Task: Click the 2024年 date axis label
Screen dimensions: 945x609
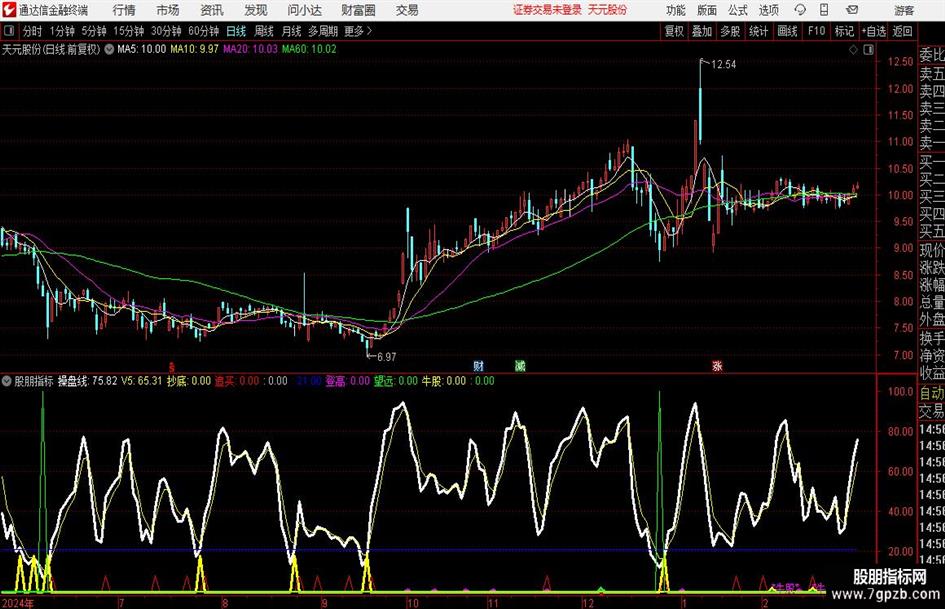Action: click(18, 603)
